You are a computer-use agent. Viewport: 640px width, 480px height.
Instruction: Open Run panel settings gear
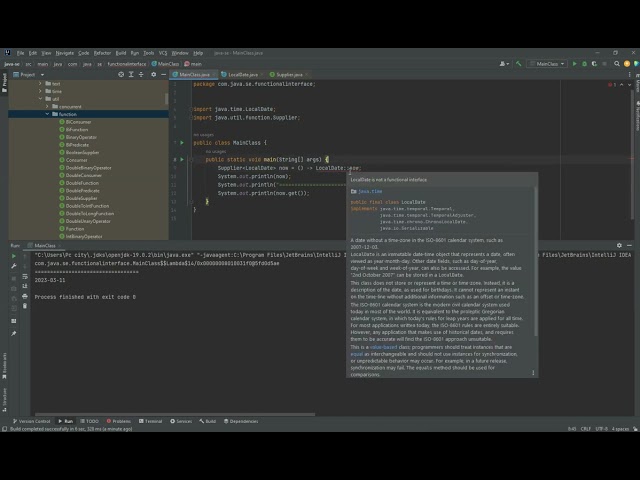(619, 245)
